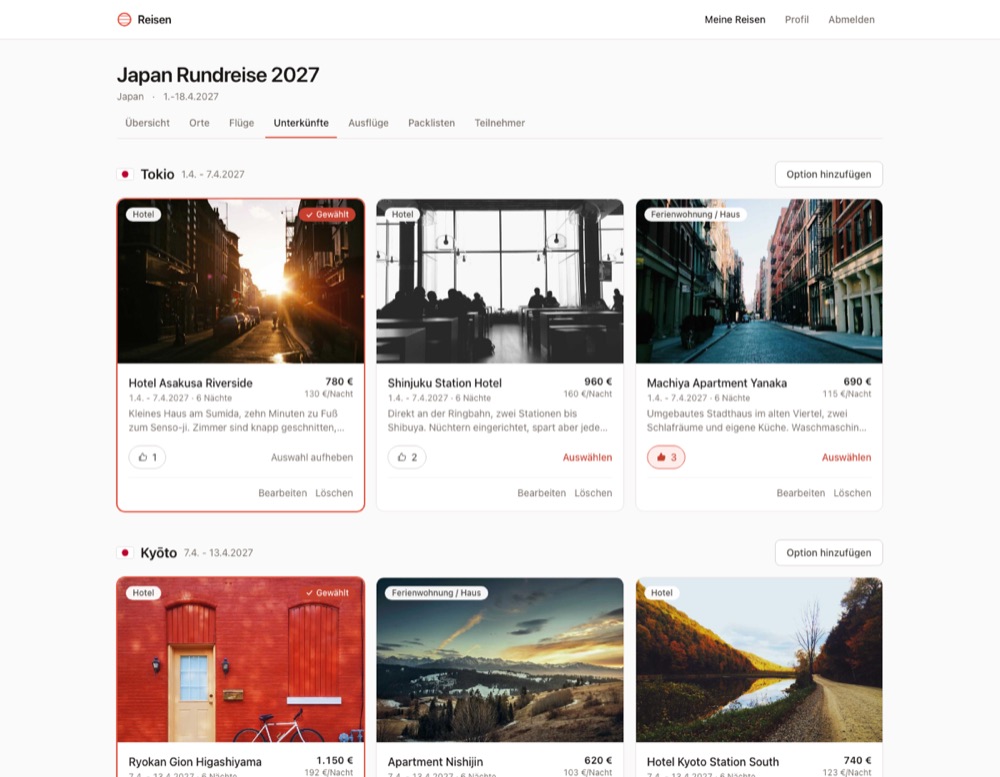
Task: Go to the Teilnehmer tab
Action: (499, 123)
